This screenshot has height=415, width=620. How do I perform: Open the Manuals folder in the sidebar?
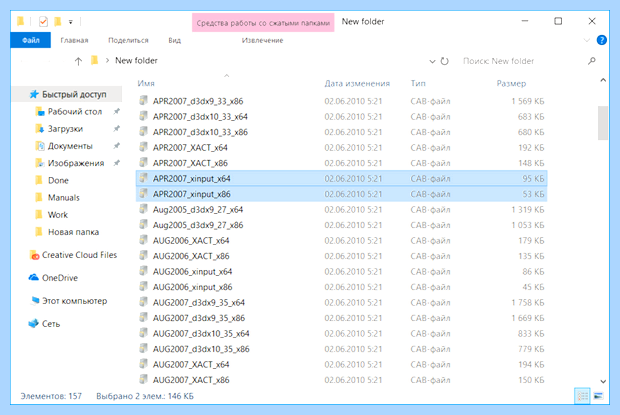[63, 198]
